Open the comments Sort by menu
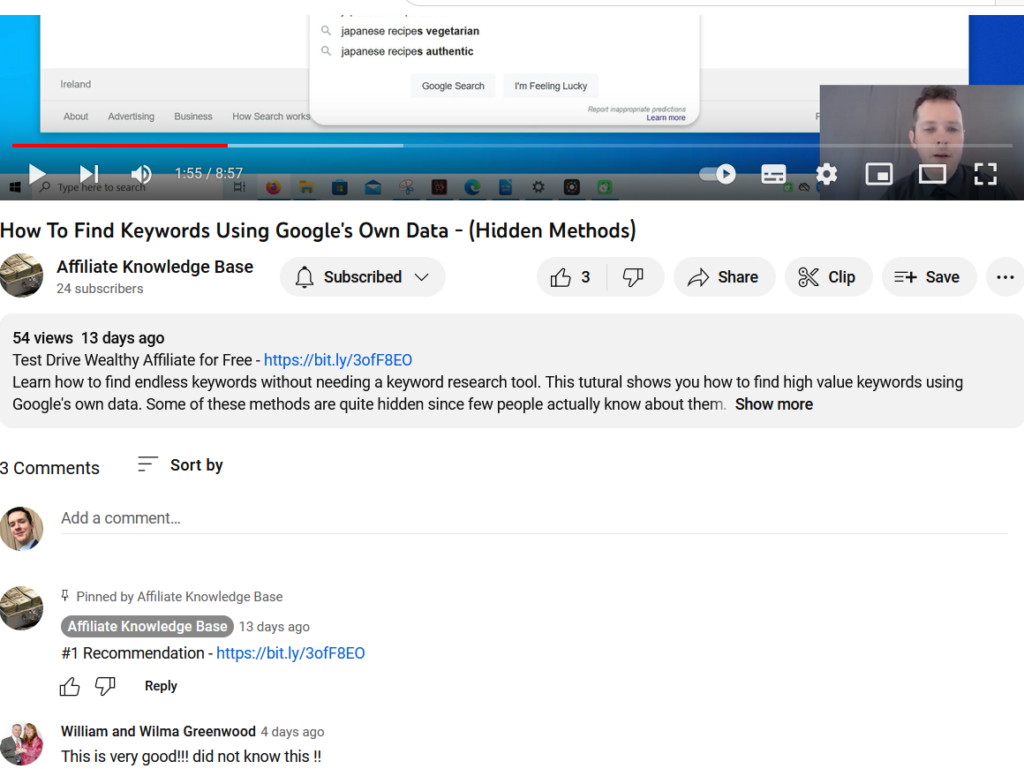This screenshot has width=1024, height=769. click(180, 465)
